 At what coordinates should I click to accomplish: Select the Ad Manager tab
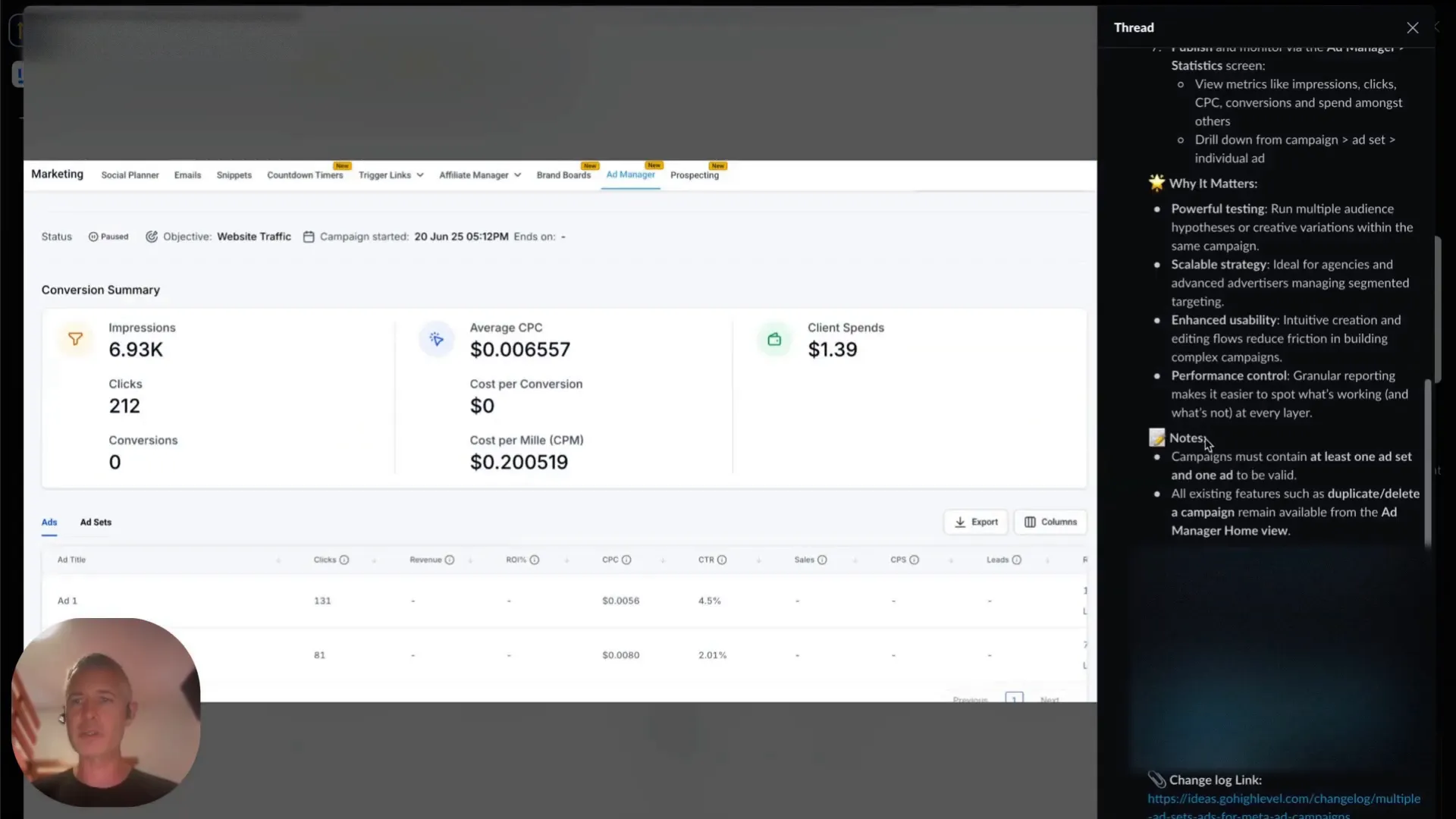pyautogui.click(x=630, y=174)
